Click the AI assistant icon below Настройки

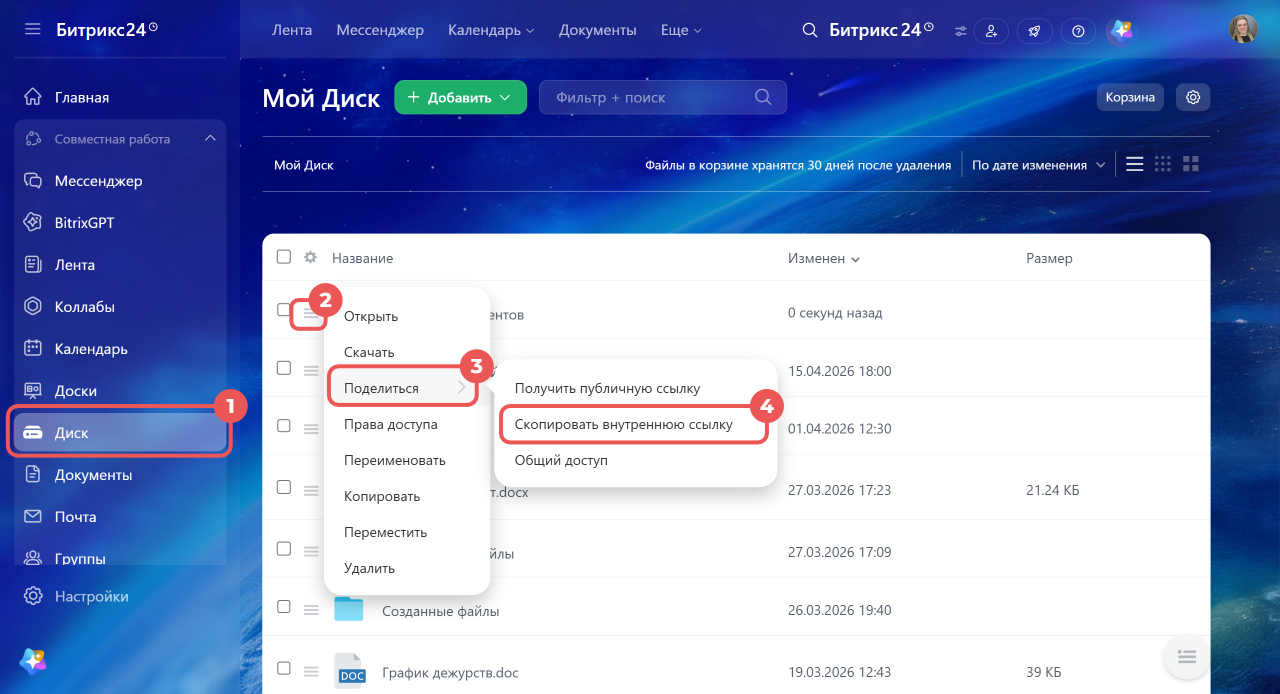point(33,660)
